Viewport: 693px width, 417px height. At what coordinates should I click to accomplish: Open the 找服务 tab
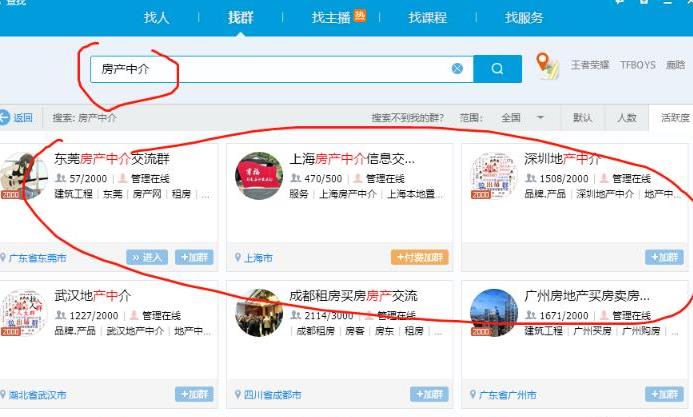524,18
